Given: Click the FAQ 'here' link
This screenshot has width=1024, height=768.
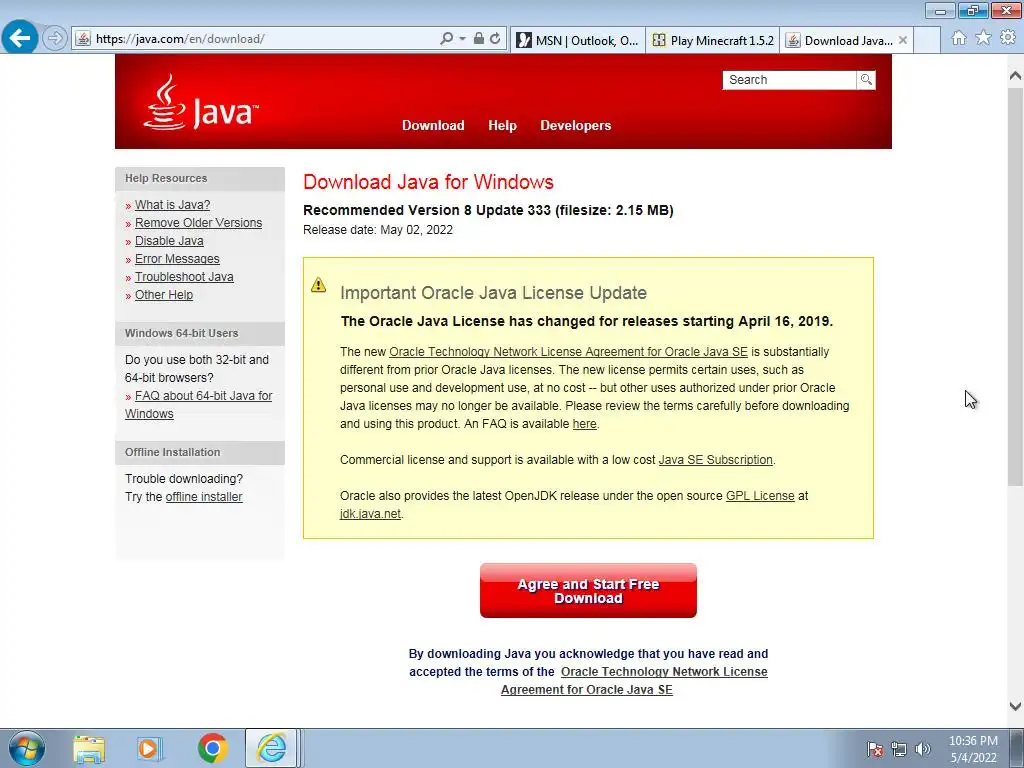Looking at the screenshot, I should pos(584,424).
